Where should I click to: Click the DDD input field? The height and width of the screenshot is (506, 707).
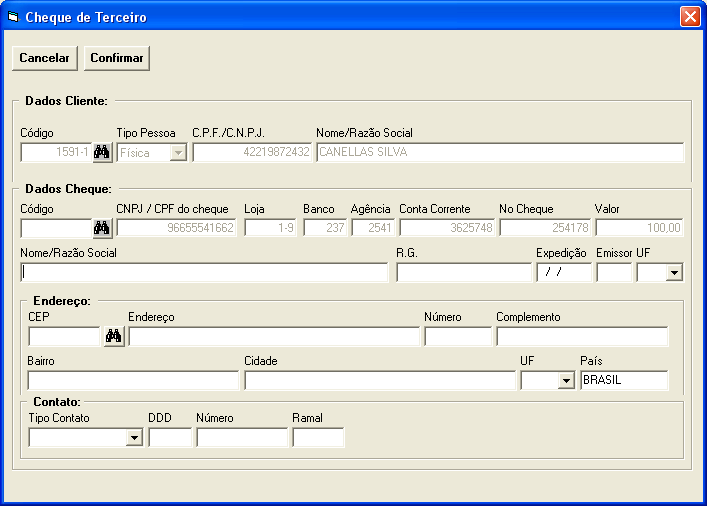point(170,437)
